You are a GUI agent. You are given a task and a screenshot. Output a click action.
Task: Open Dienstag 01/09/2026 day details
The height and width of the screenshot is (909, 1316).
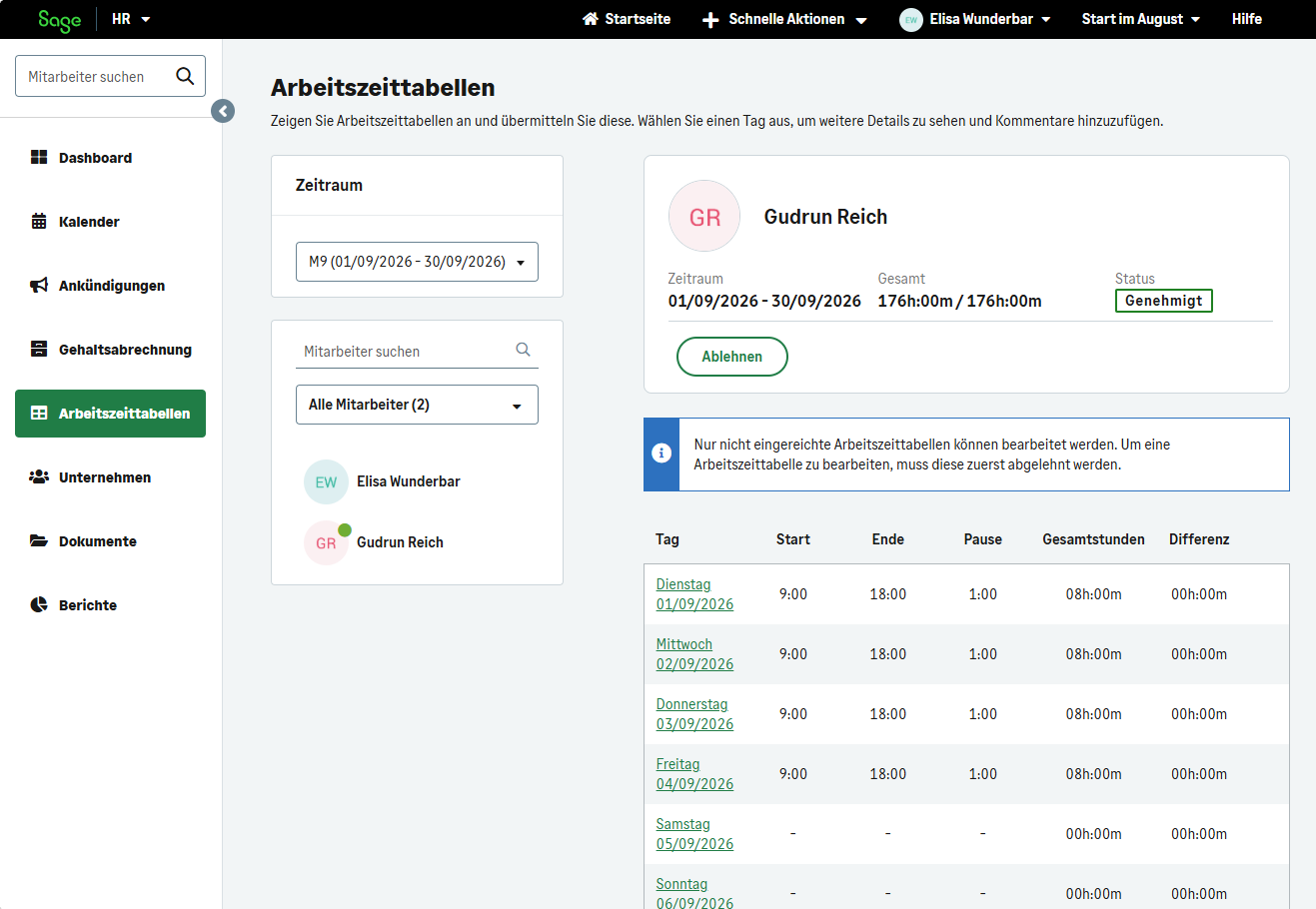click(x=694, y=594)
